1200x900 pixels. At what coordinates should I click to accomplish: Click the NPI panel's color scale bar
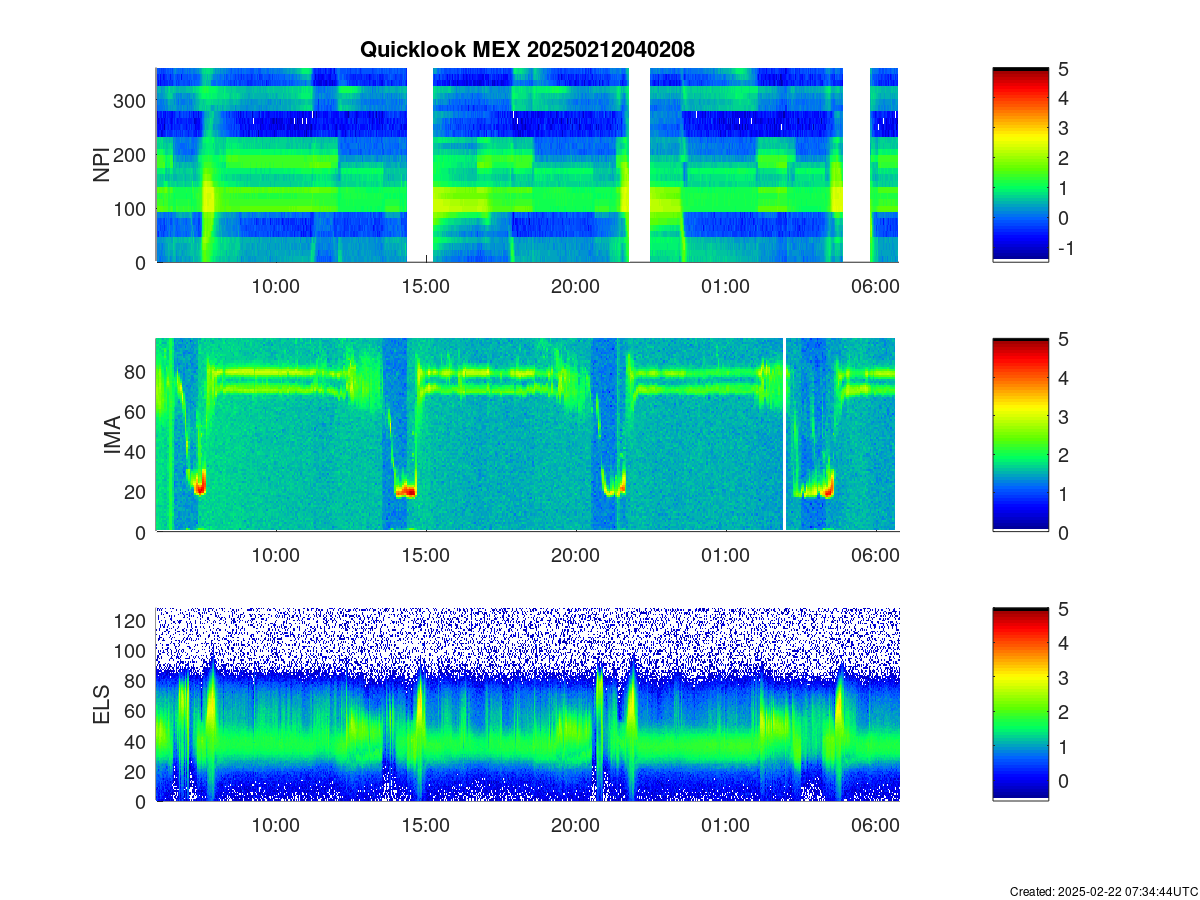click(x=1020, y=165)
